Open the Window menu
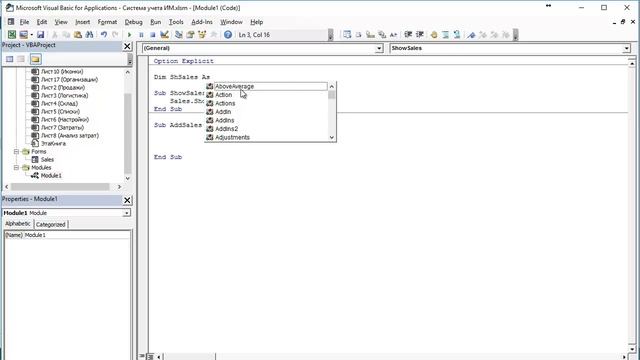This screenshot has width=640, height=360. [231, 22]
